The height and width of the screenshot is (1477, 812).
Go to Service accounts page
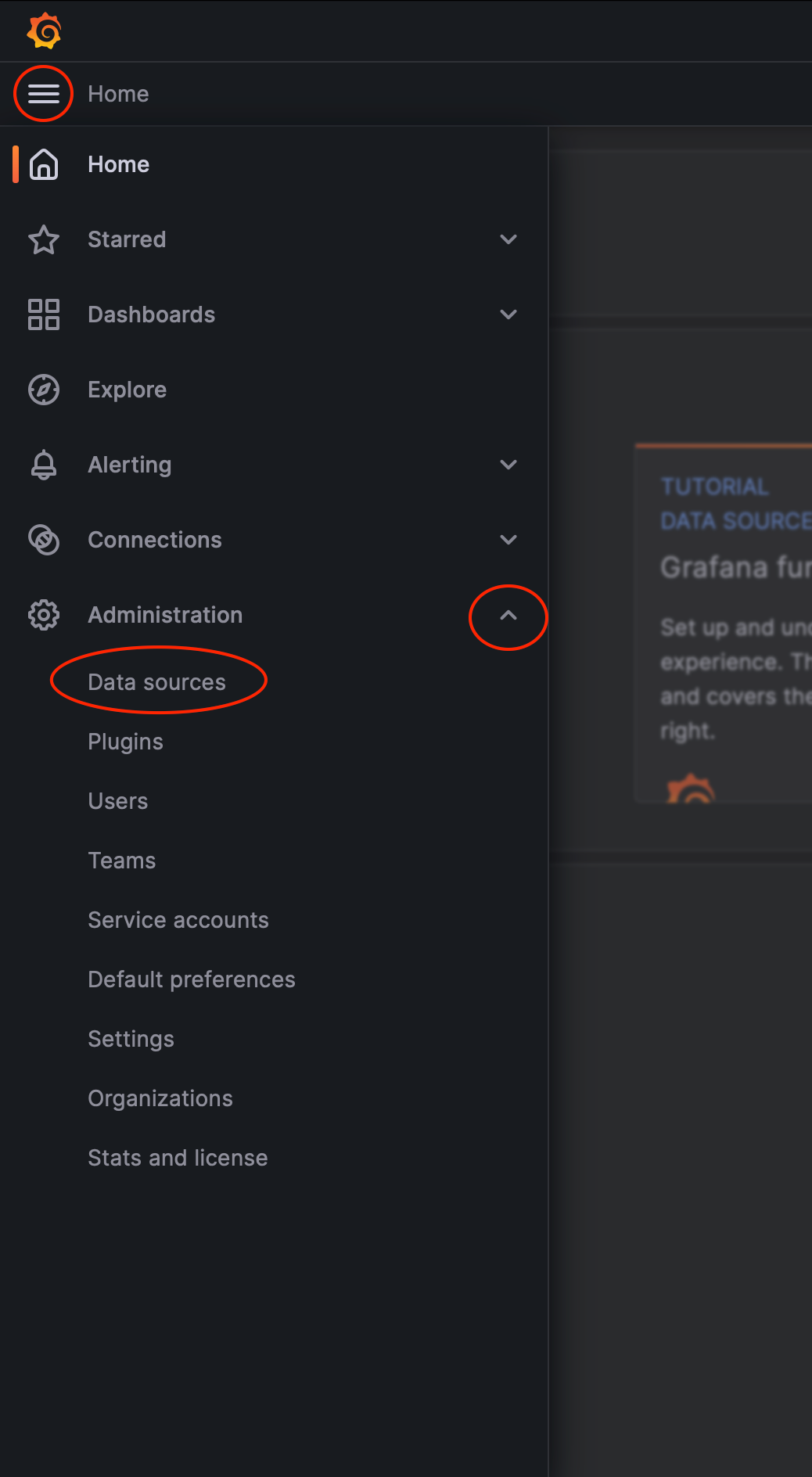pyautogui.click(x=178, y=920)
